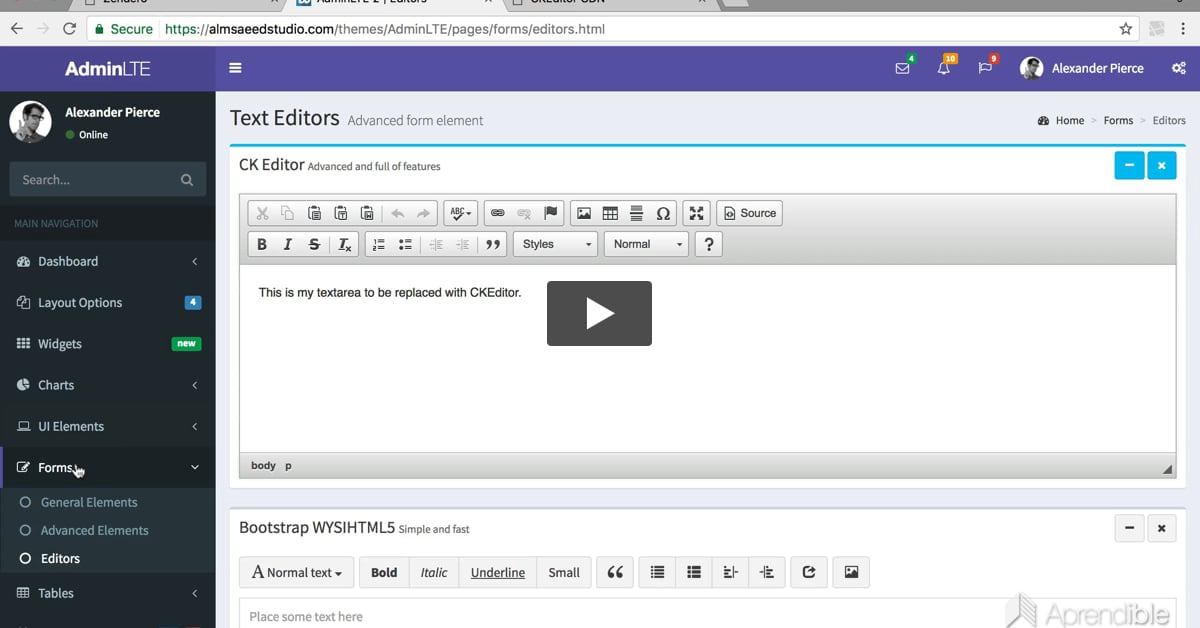
Task: Open General Elements page
Action: click(x=89, y=502)
